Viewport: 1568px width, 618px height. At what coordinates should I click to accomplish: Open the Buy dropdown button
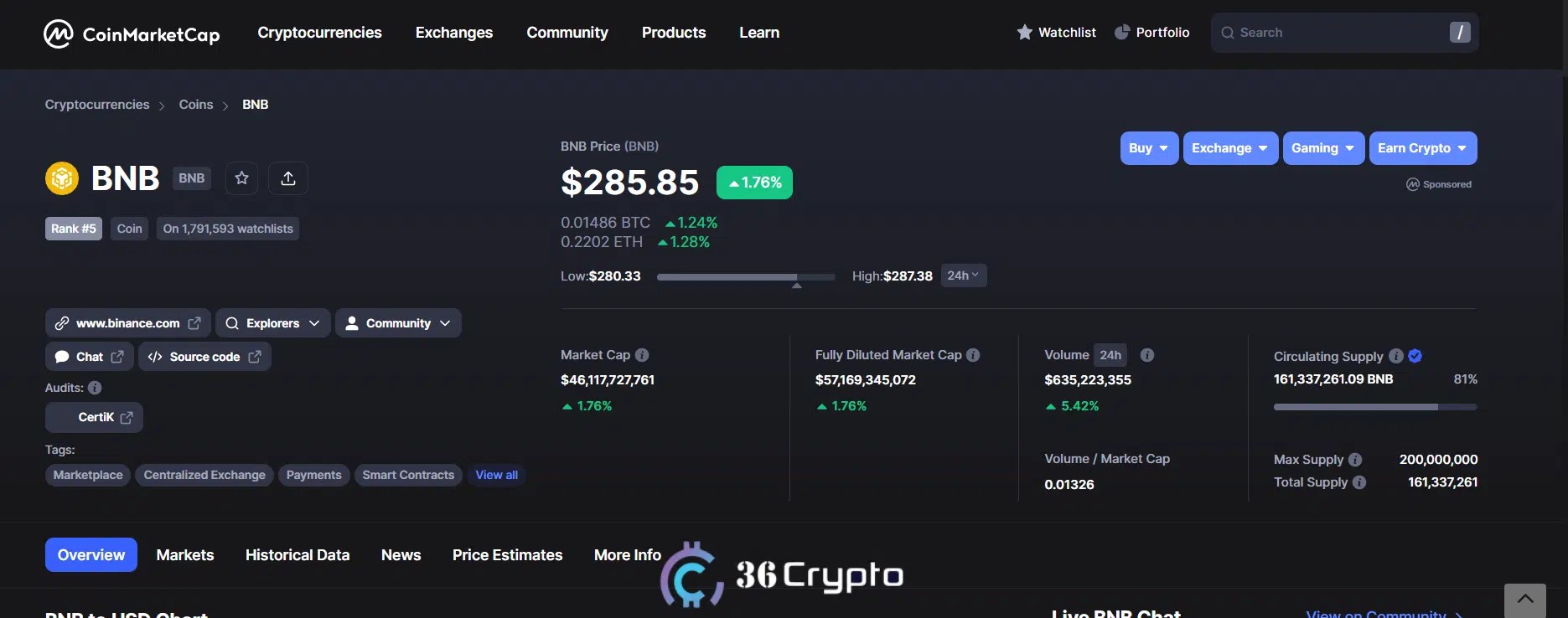[x=1149, y=148]
